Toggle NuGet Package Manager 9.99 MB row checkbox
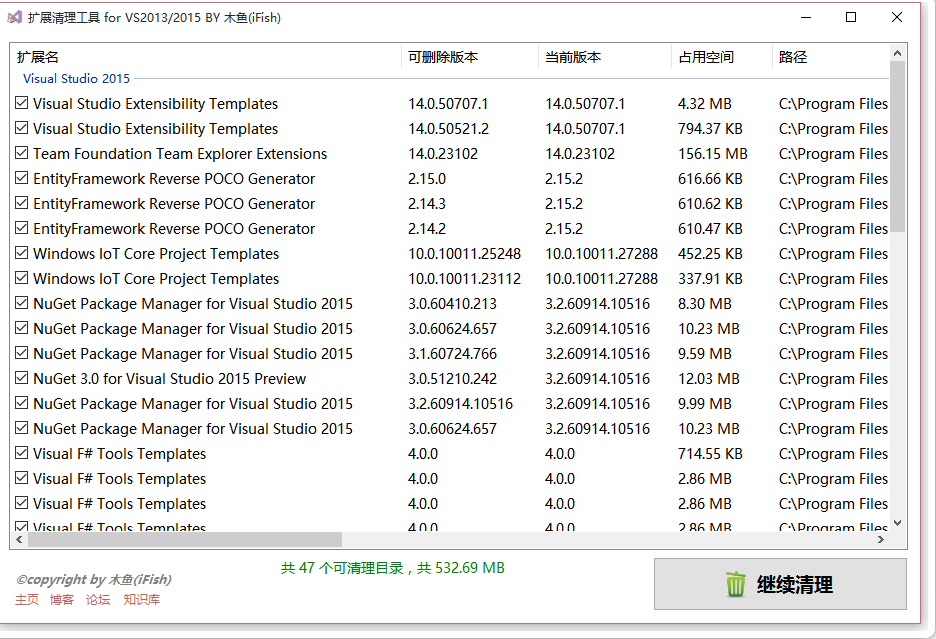Viewport: 936px width, 639px height. (21, 404)
